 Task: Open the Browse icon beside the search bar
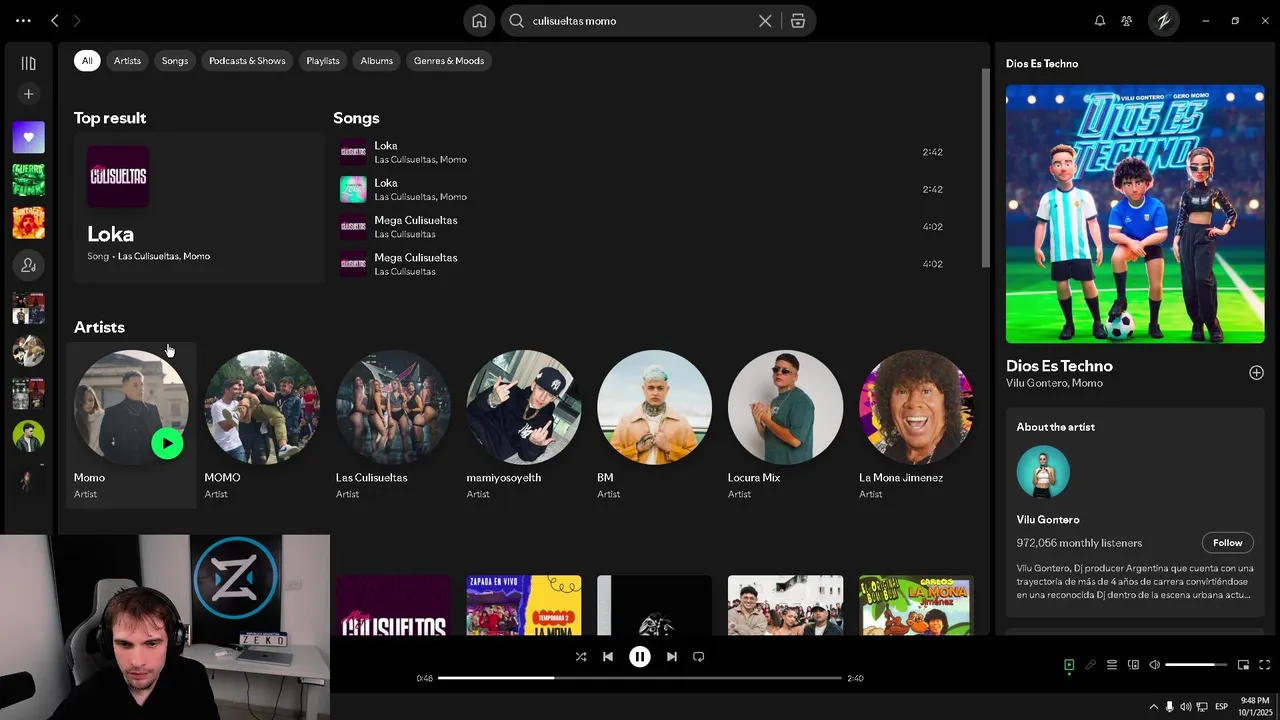click(x=798, y=20)
